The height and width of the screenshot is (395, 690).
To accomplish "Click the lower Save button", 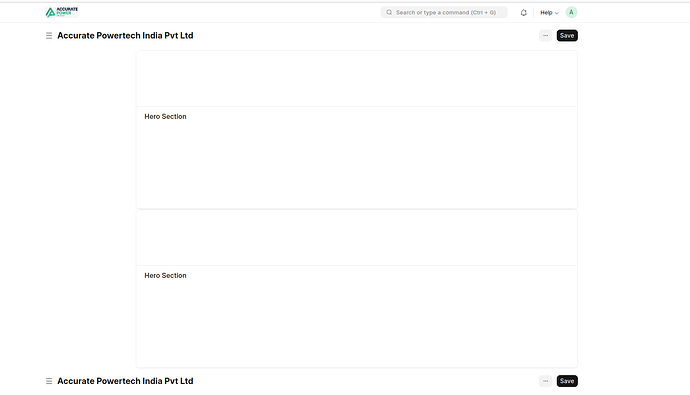I will (x=567, y=381).
